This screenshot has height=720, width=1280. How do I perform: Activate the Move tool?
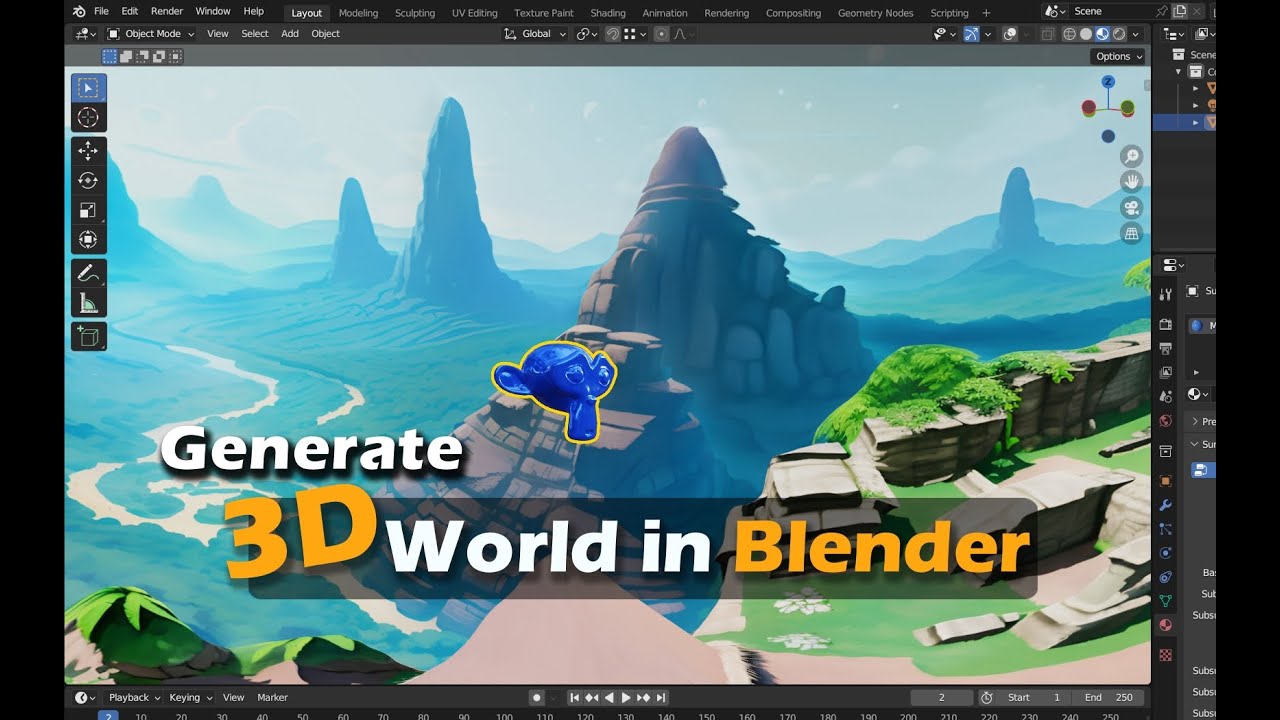pyautogui.click(x=88, y=151)
